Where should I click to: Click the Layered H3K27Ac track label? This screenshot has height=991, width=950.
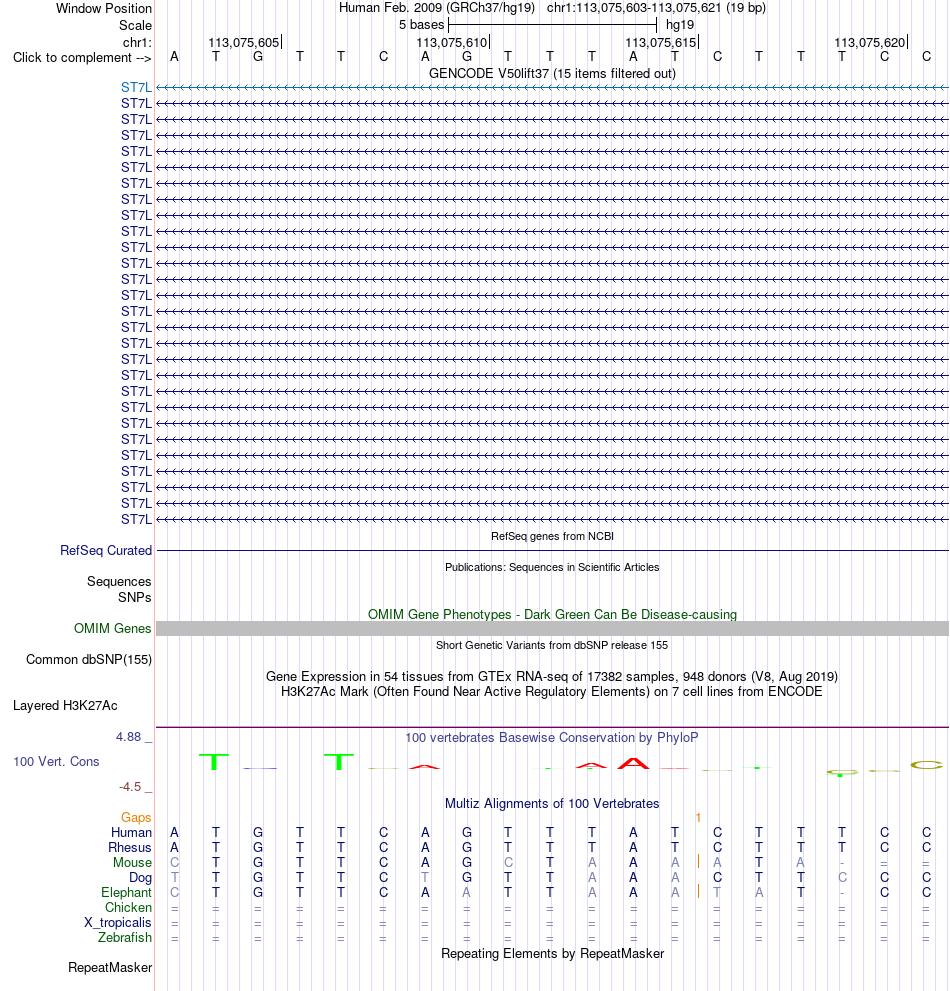tap(65, 705)
